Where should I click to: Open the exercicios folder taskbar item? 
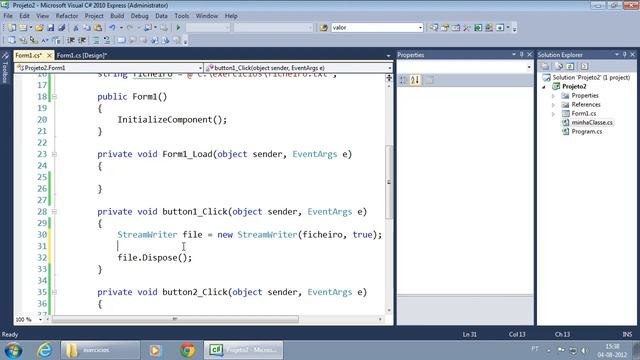pyautogui.click(x=100, y=350)
